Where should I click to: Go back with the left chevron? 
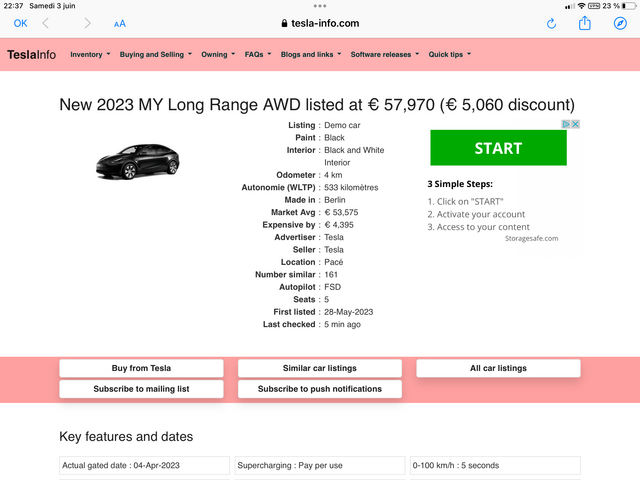coord(46,23)
